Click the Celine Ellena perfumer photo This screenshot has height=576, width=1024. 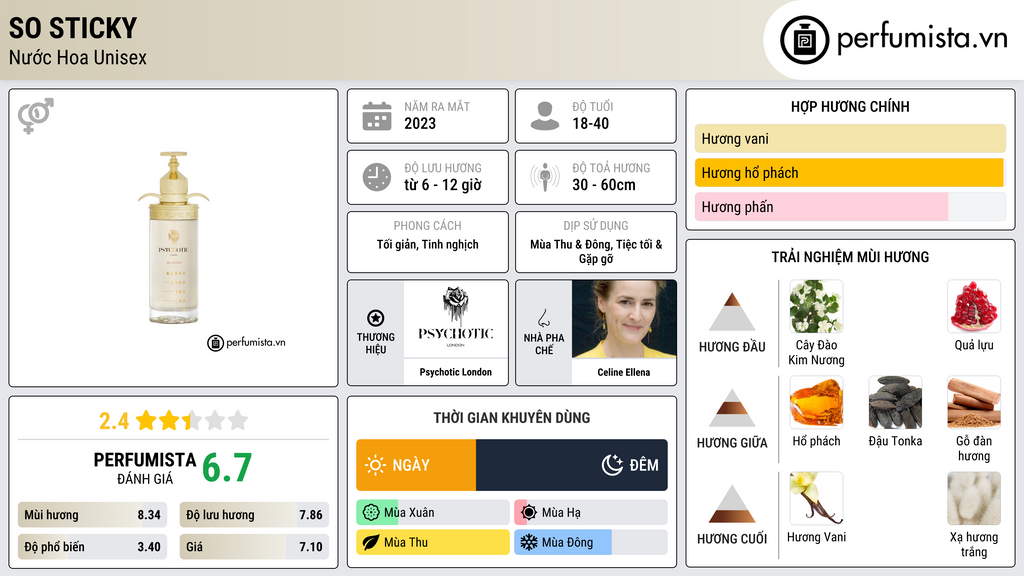click(x=624, y=319)
